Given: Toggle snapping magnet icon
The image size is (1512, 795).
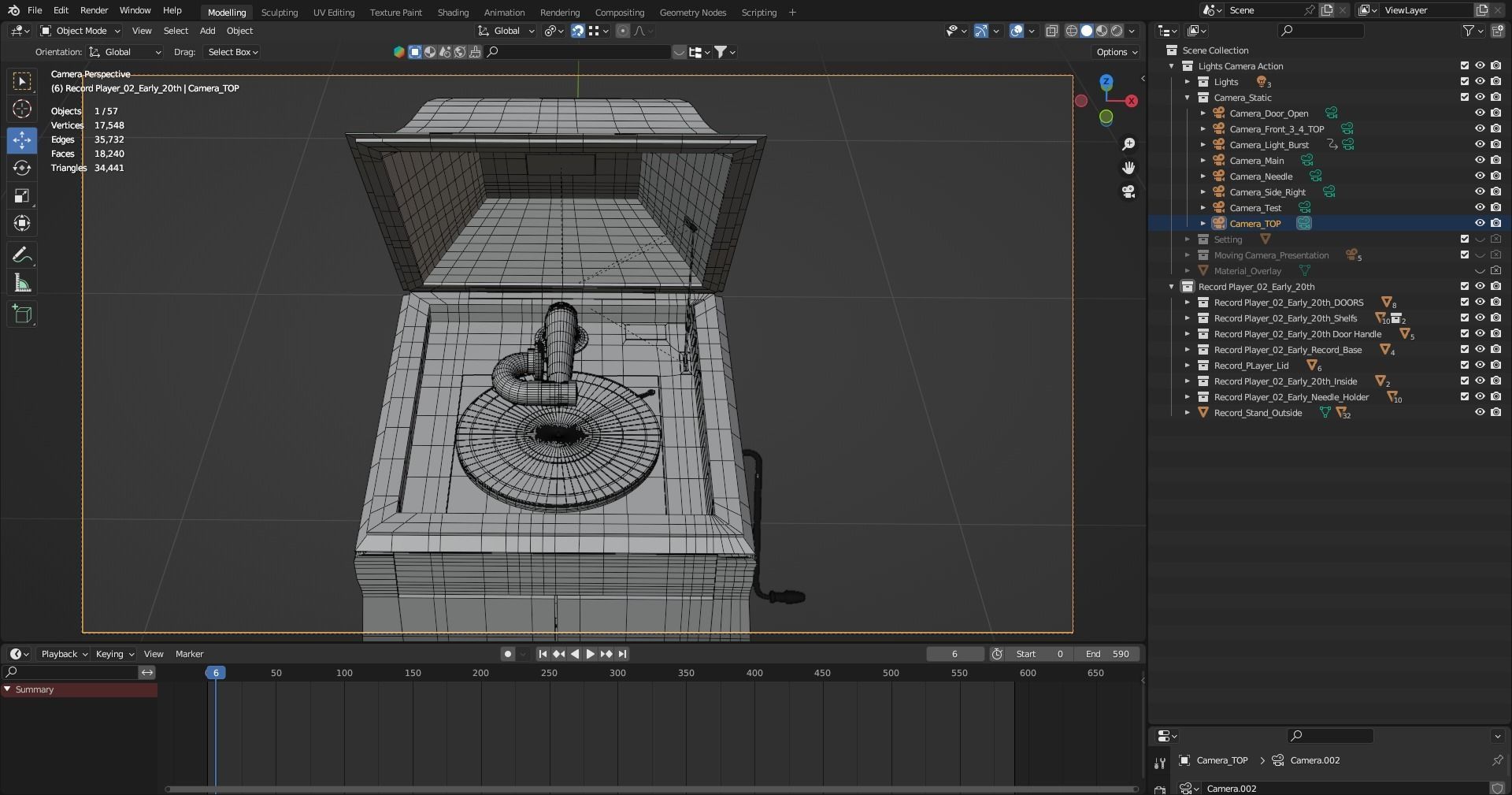Looking at the screenshot, I should 577,31.
